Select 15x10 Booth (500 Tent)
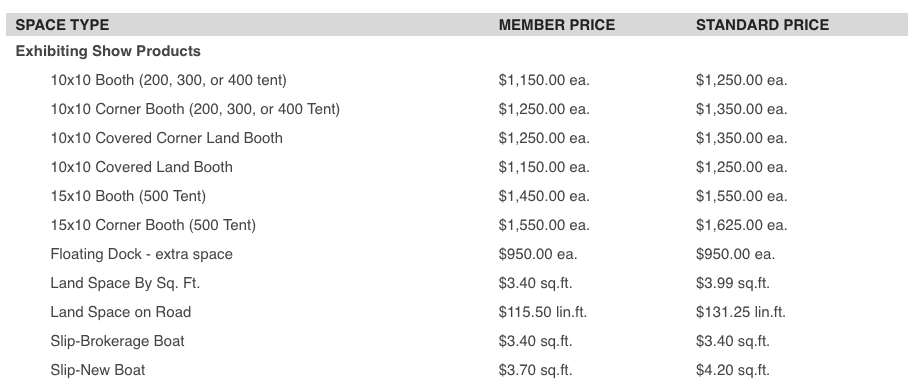This screenshot has width=913, height=389. 128,196
